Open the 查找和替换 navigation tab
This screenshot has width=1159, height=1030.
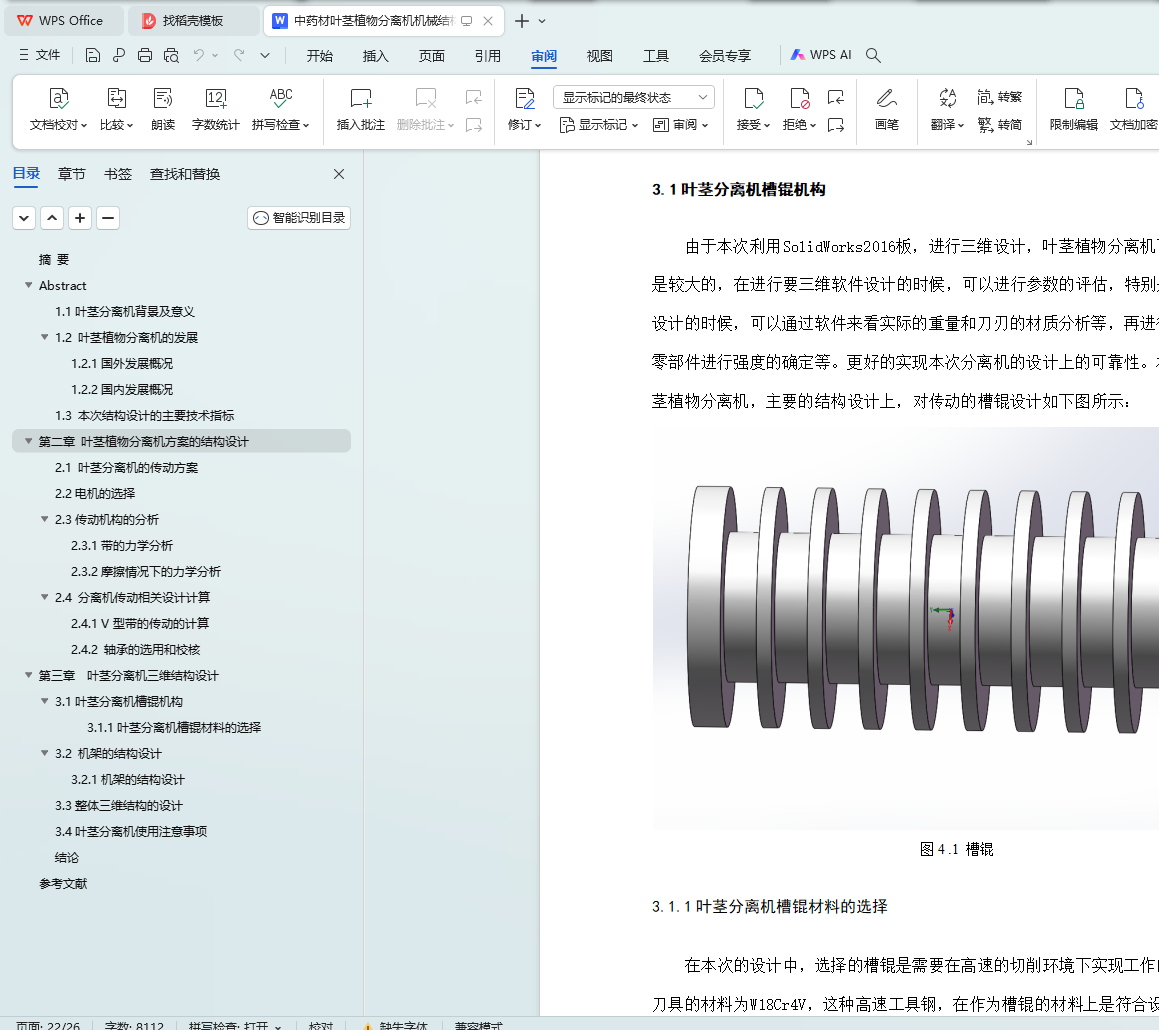pos(185,174)
